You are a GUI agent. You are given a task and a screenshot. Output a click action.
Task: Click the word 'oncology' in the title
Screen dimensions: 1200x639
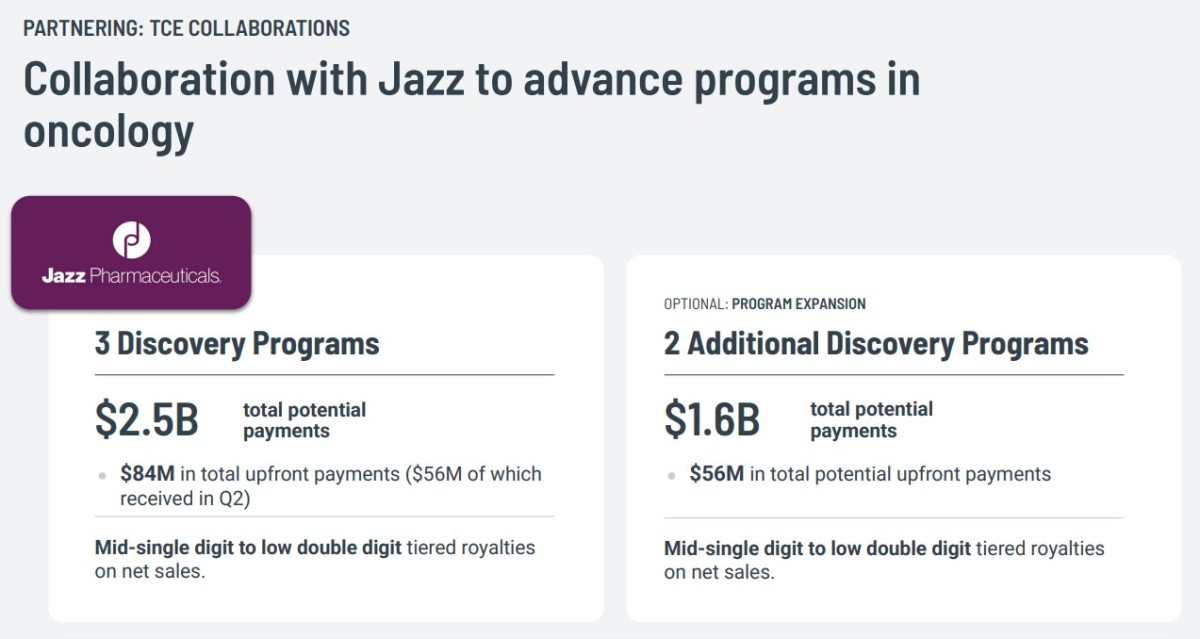pyautogui.click(x=108, y=131)
